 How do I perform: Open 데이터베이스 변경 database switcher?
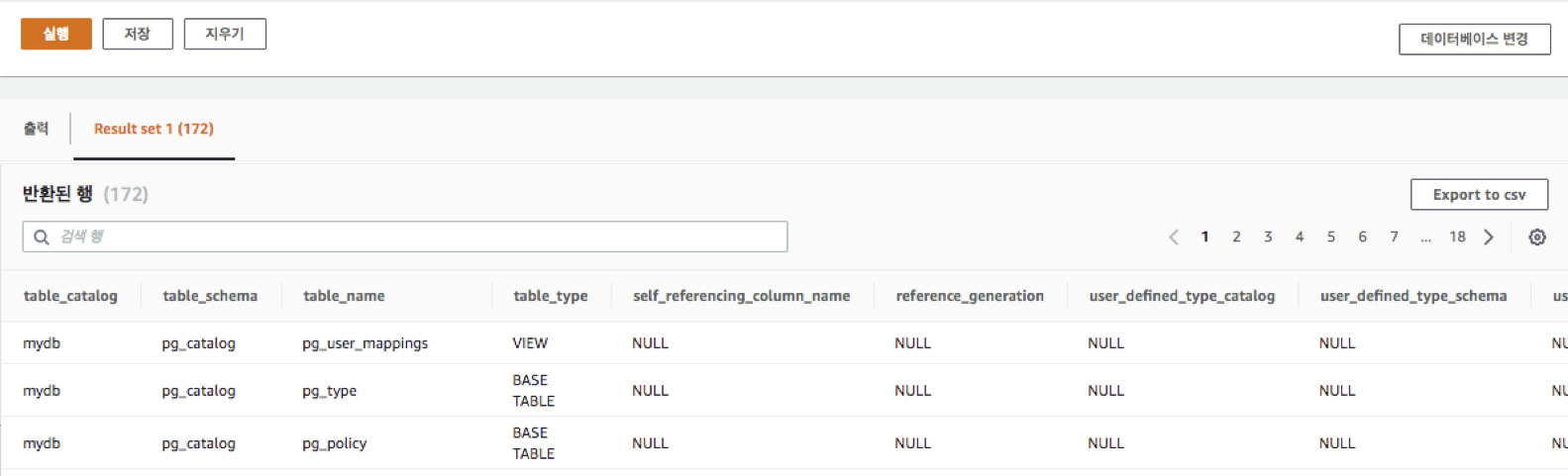coord(1474,40)
